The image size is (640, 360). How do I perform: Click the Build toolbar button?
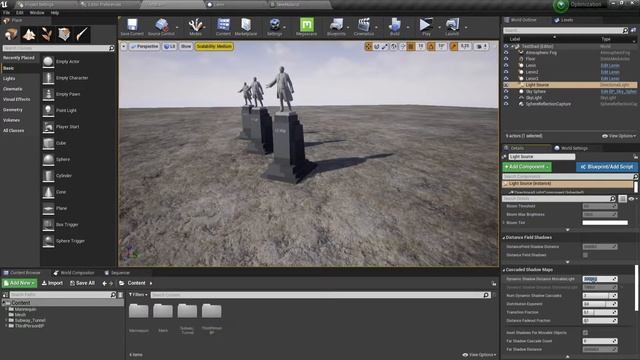[x=395, y=27]
